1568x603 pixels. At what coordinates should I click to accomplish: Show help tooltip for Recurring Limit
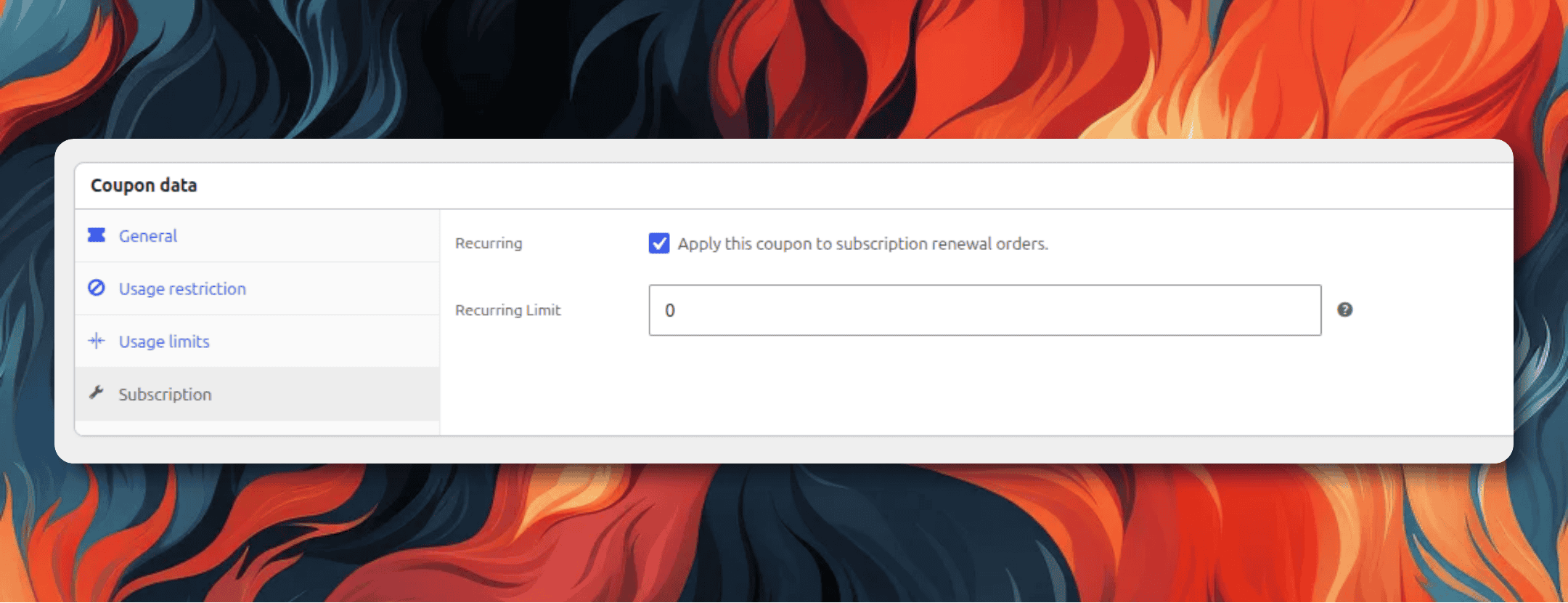[1344, 309]
